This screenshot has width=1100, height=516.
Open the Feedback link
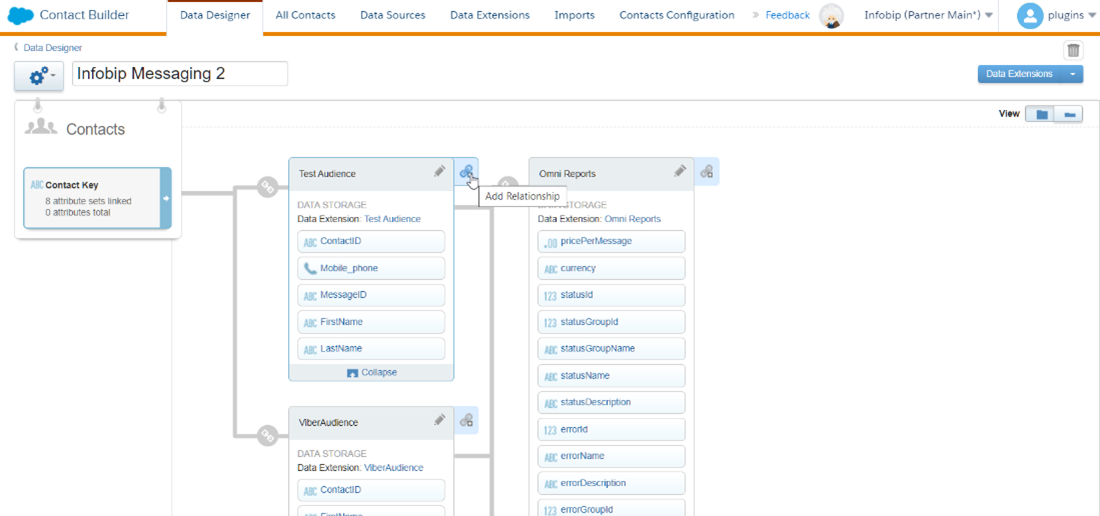point(787,16)
